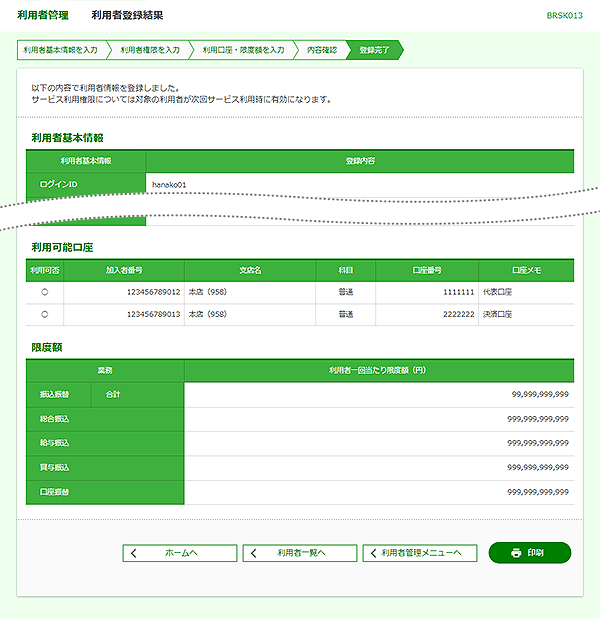Click the 口座メモ column header

[526, 270]
